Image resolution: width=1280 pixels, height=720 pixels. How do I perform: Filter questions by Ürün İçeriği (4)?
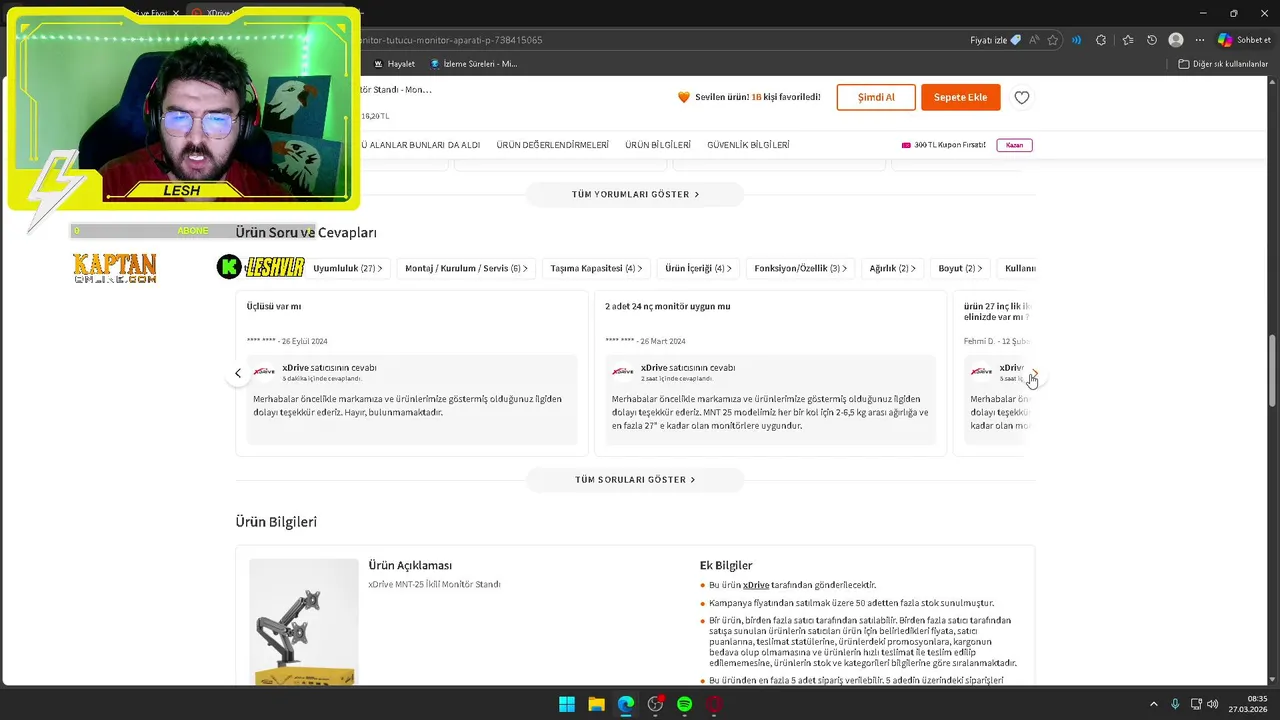coord(698,268)
